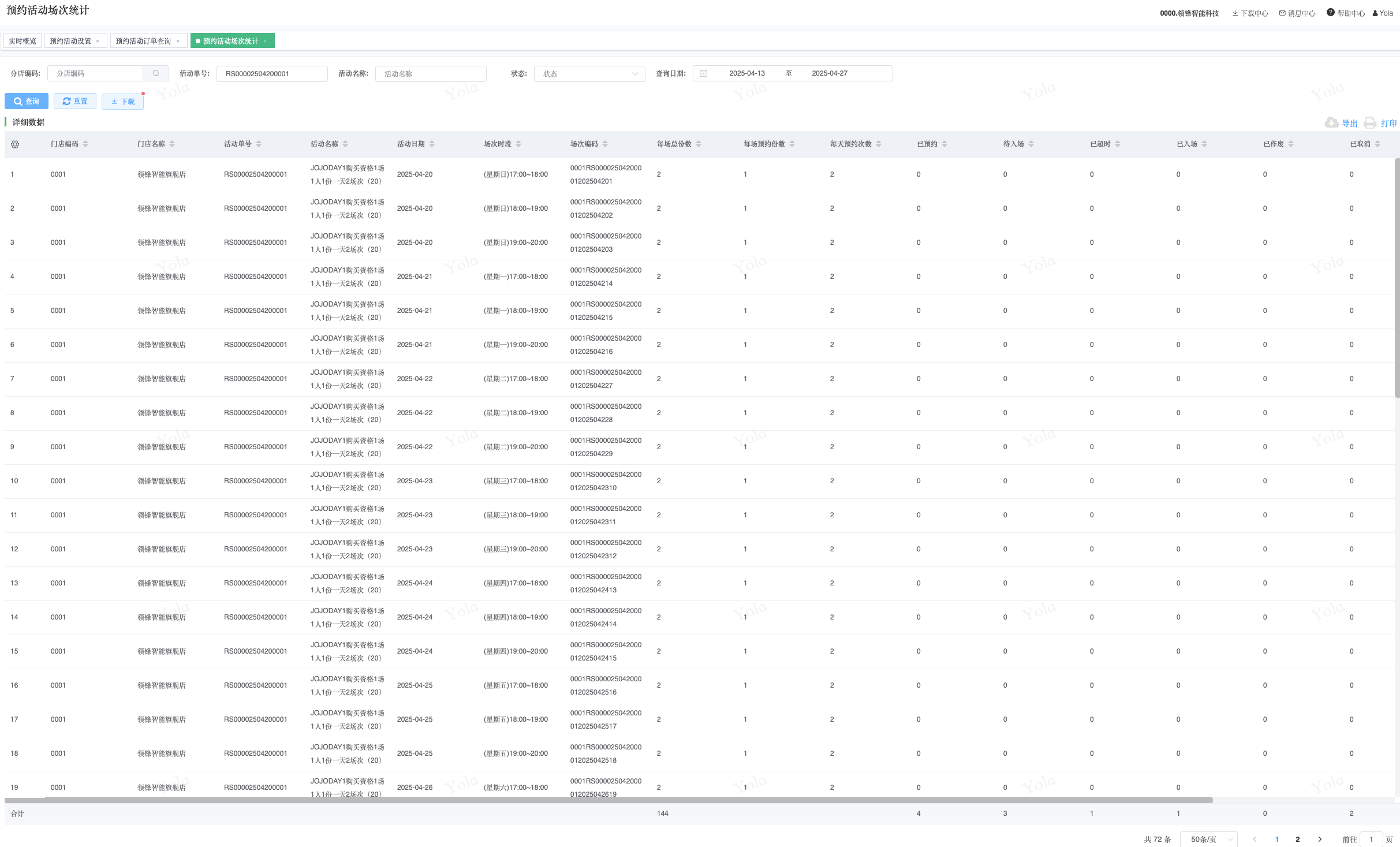The image size is (1400, 847).
Task: Click the 重置 button
Action: (75, 101)
